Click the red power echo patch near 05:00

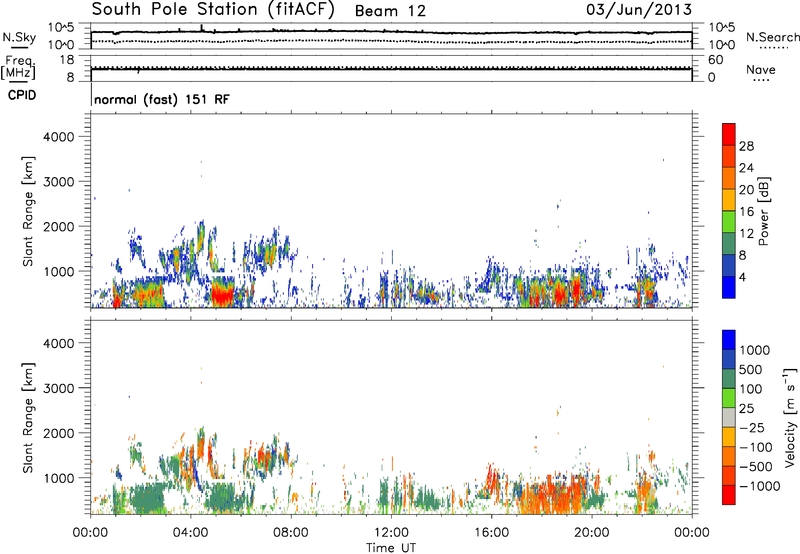222,294
